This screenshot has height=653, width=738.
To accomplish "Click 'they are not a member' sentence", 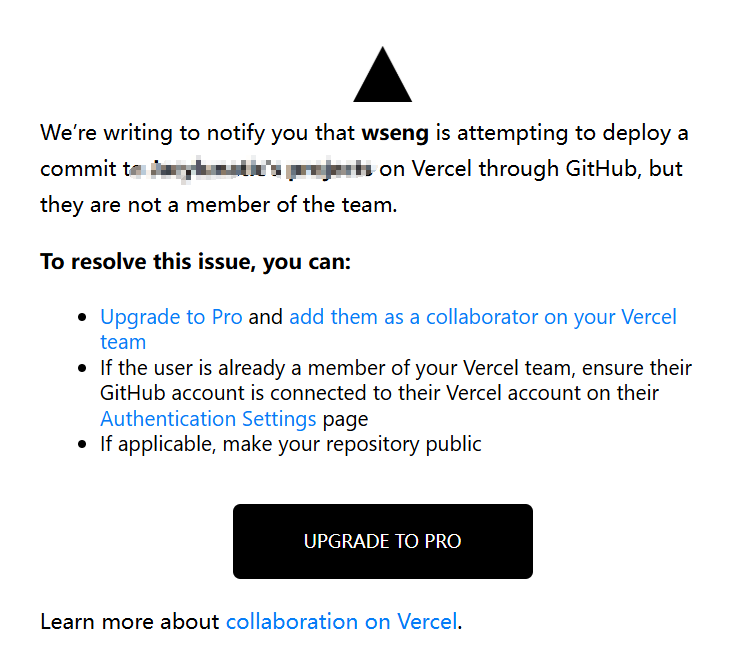I will 219,205.
